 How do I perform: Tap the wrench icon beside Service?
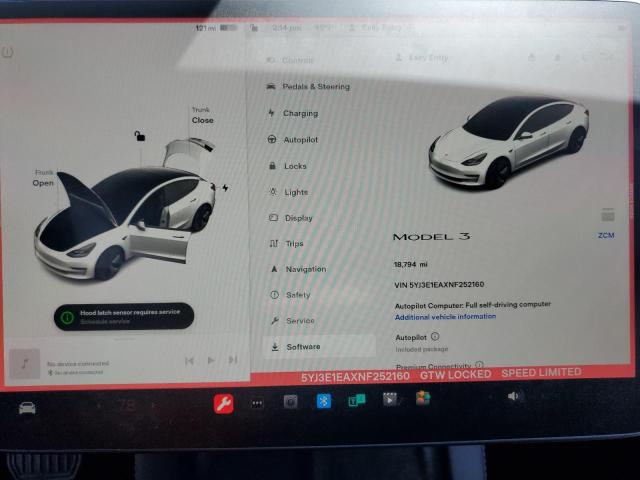pyautogui.click(x=275, y=321)
